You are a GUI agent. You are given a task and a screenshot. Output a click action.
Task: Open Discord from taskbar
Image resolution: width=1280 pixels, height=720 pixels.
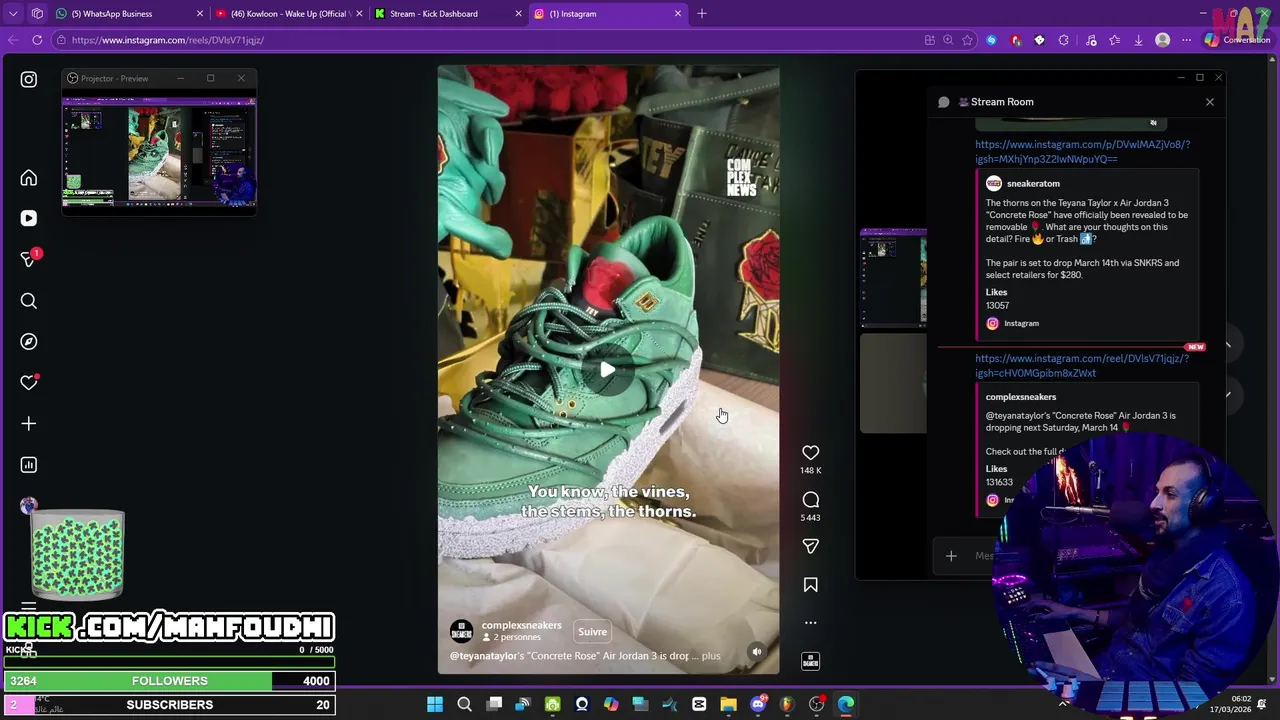coord(758,704)
